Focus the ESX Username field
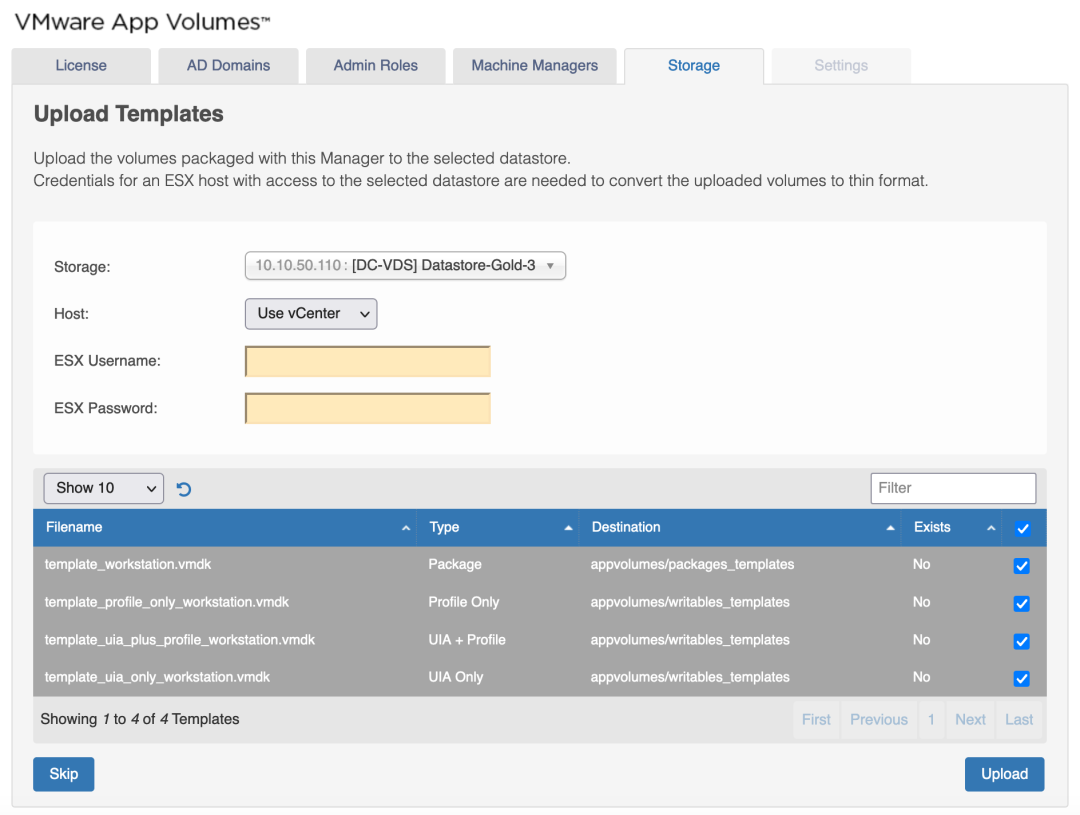Screen dimensions: 1080x815 368,362
